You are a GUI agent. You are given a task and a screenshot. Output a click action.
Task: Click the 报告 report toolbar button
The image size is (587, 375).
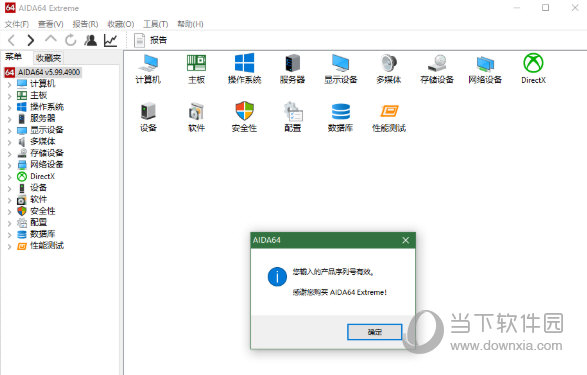pyautogui.click(x=150, y=40)
